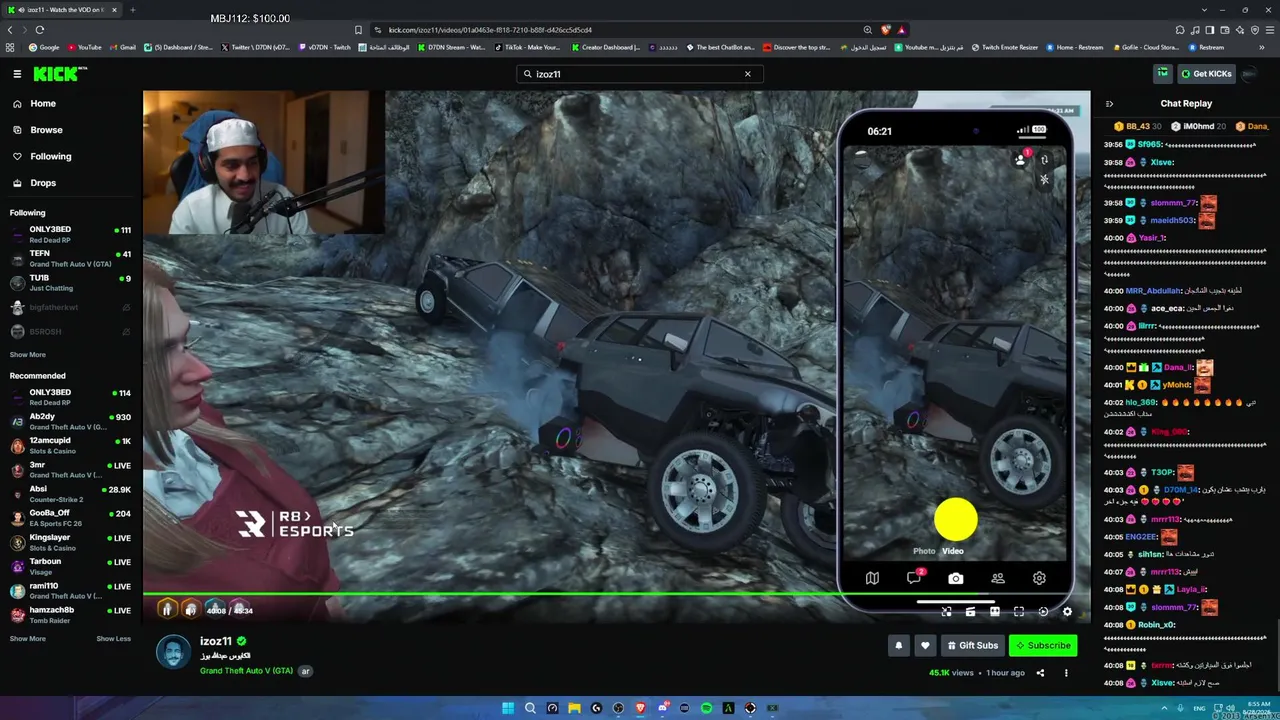Click the green Subscribe button
Image resolution: width=1280 pixels, height=720 pixels.
(1043, 646)
